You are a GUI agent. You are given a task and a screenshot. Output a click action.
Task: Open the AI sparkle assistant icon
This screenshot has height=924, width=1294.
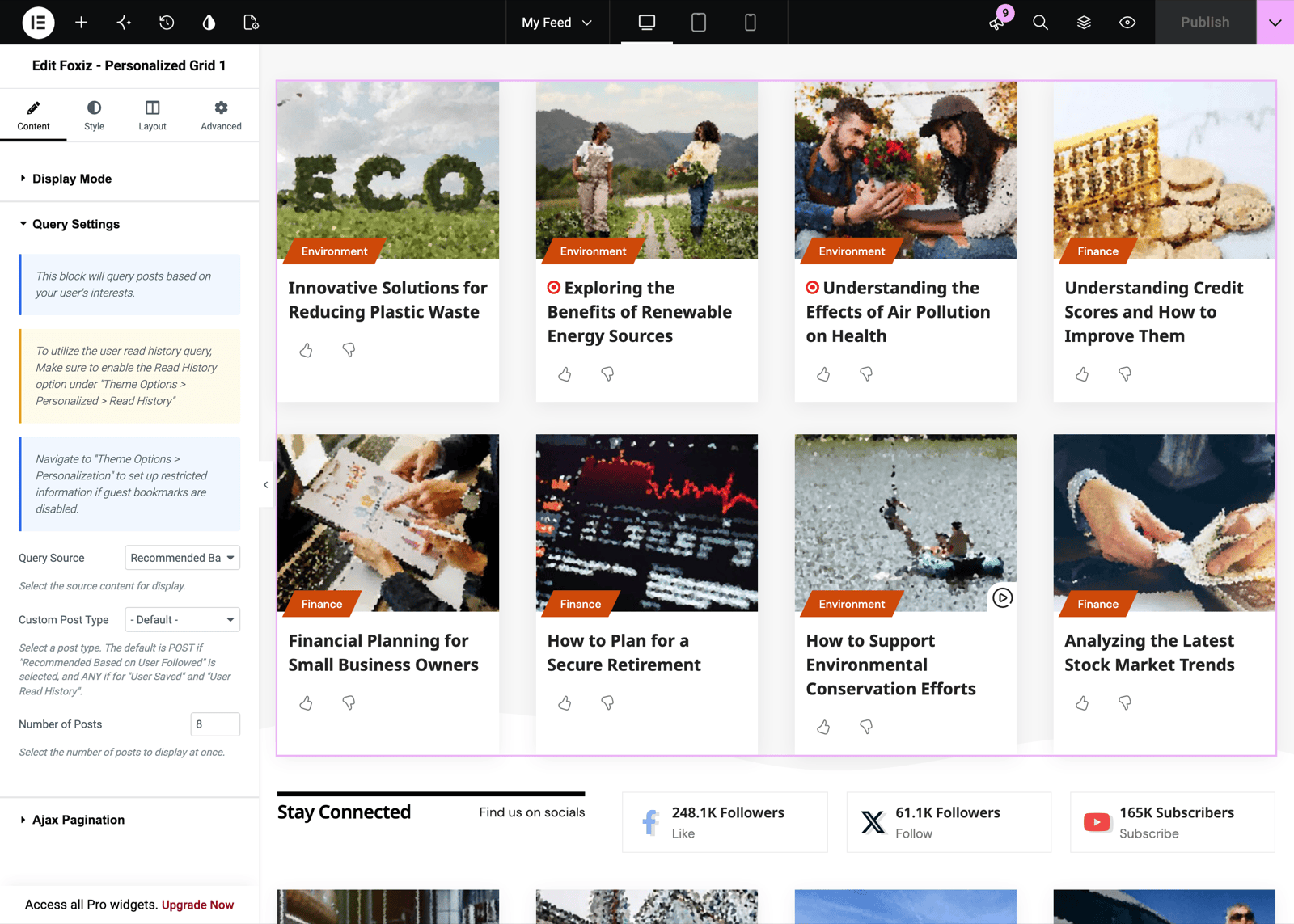pos(124,22)
